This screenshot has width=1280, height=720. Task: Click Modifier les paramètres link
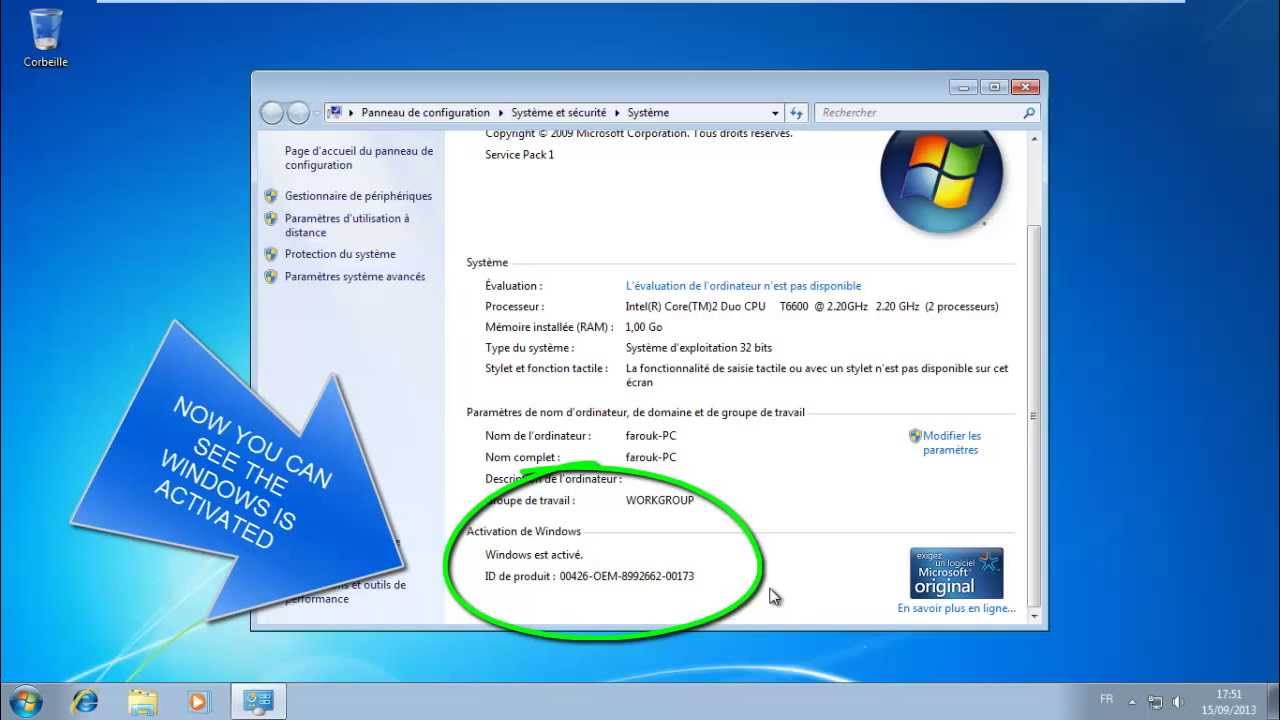tap(952, 443)
